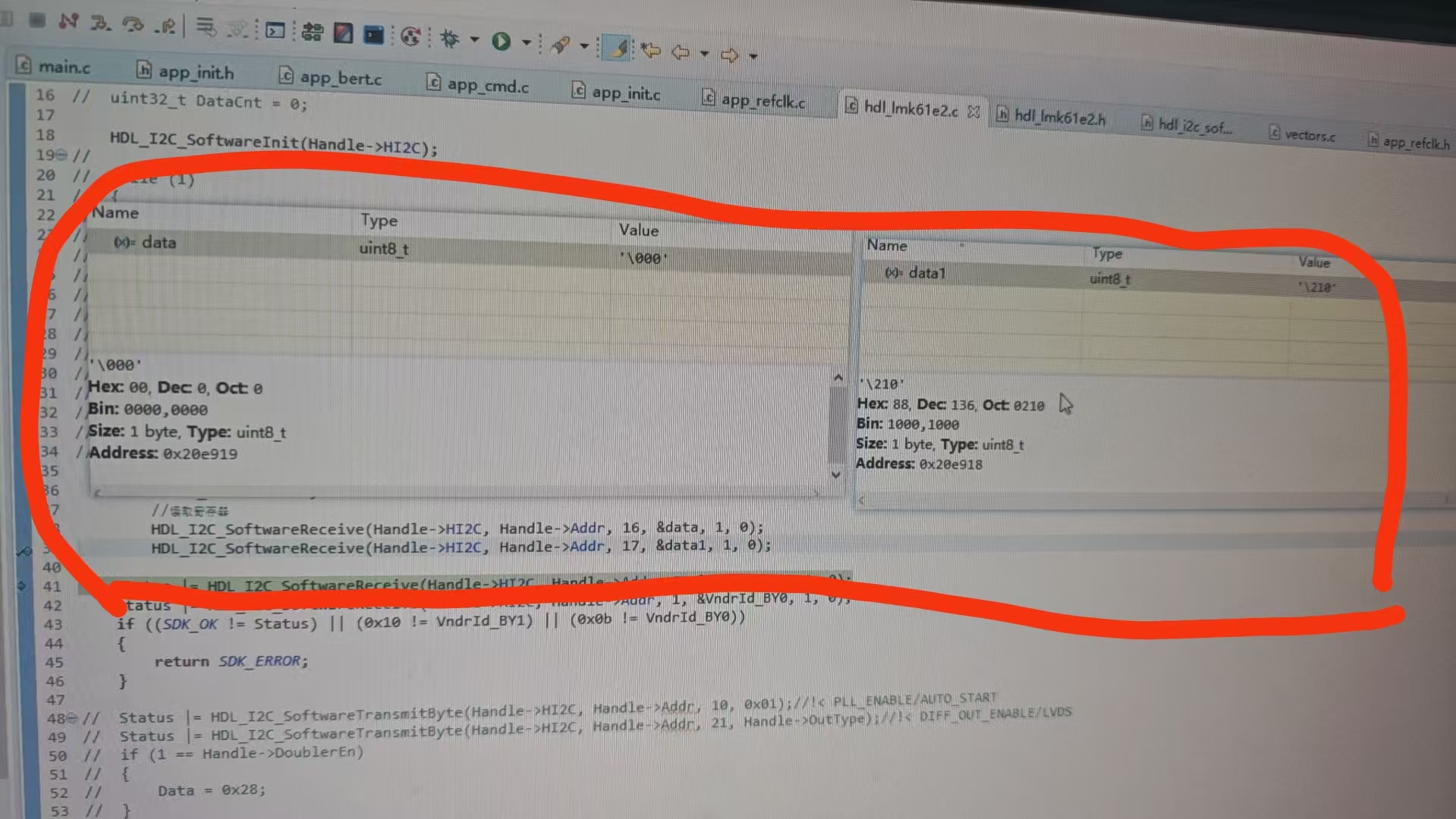Switch to the vectors.c tab
This screenshot has height=819, width=1456.
[1302, 135]
